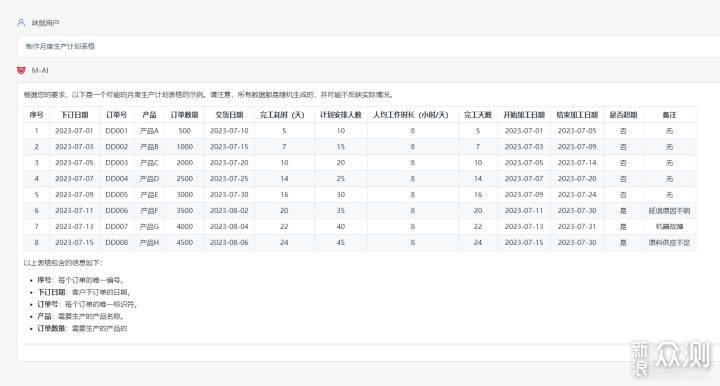Click the bullet describing 产品
This screenshot has height=386, width=720.
[x=81, y=316]
